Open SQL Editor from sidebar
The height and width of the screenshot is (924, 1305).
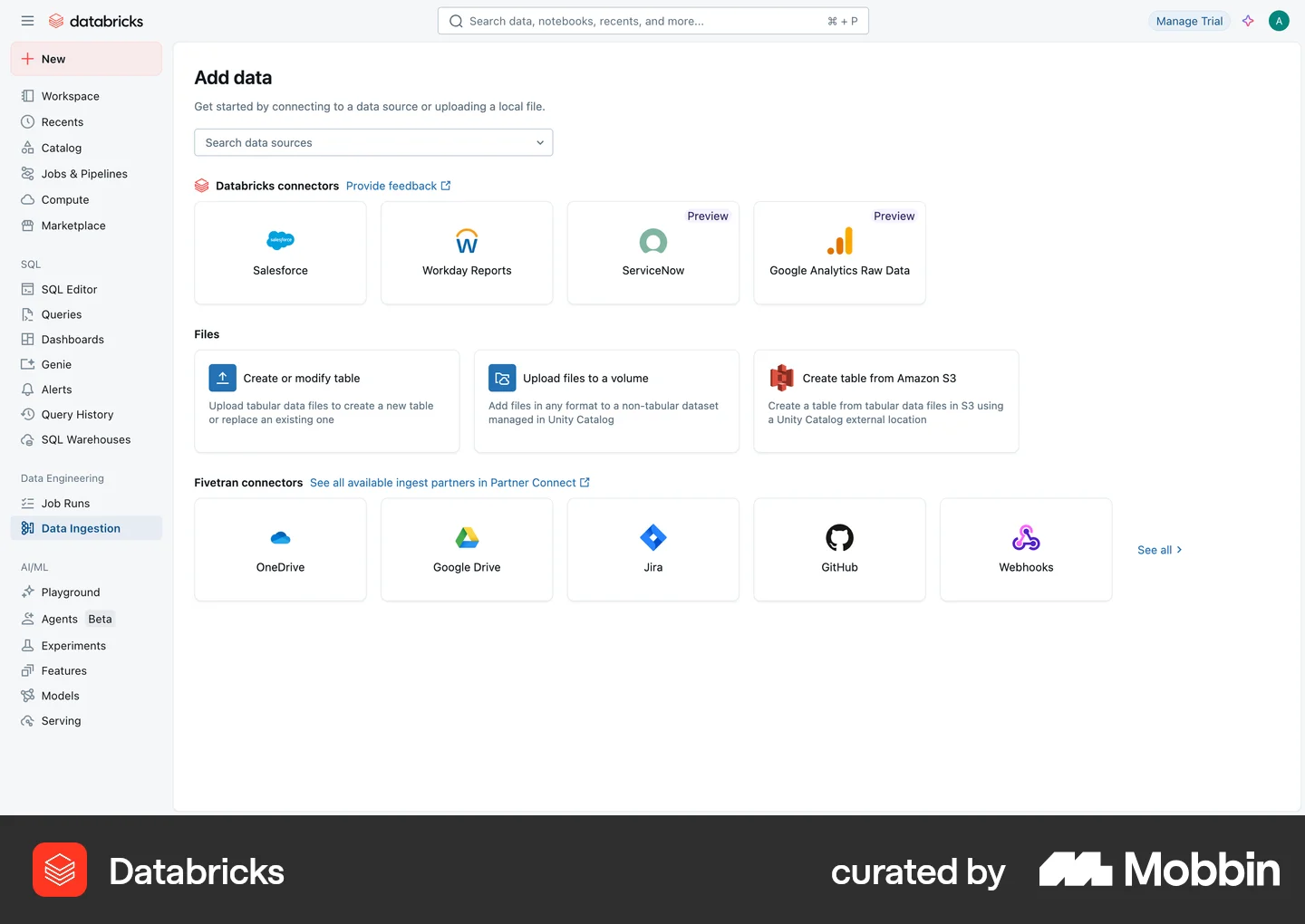[86, 289]
